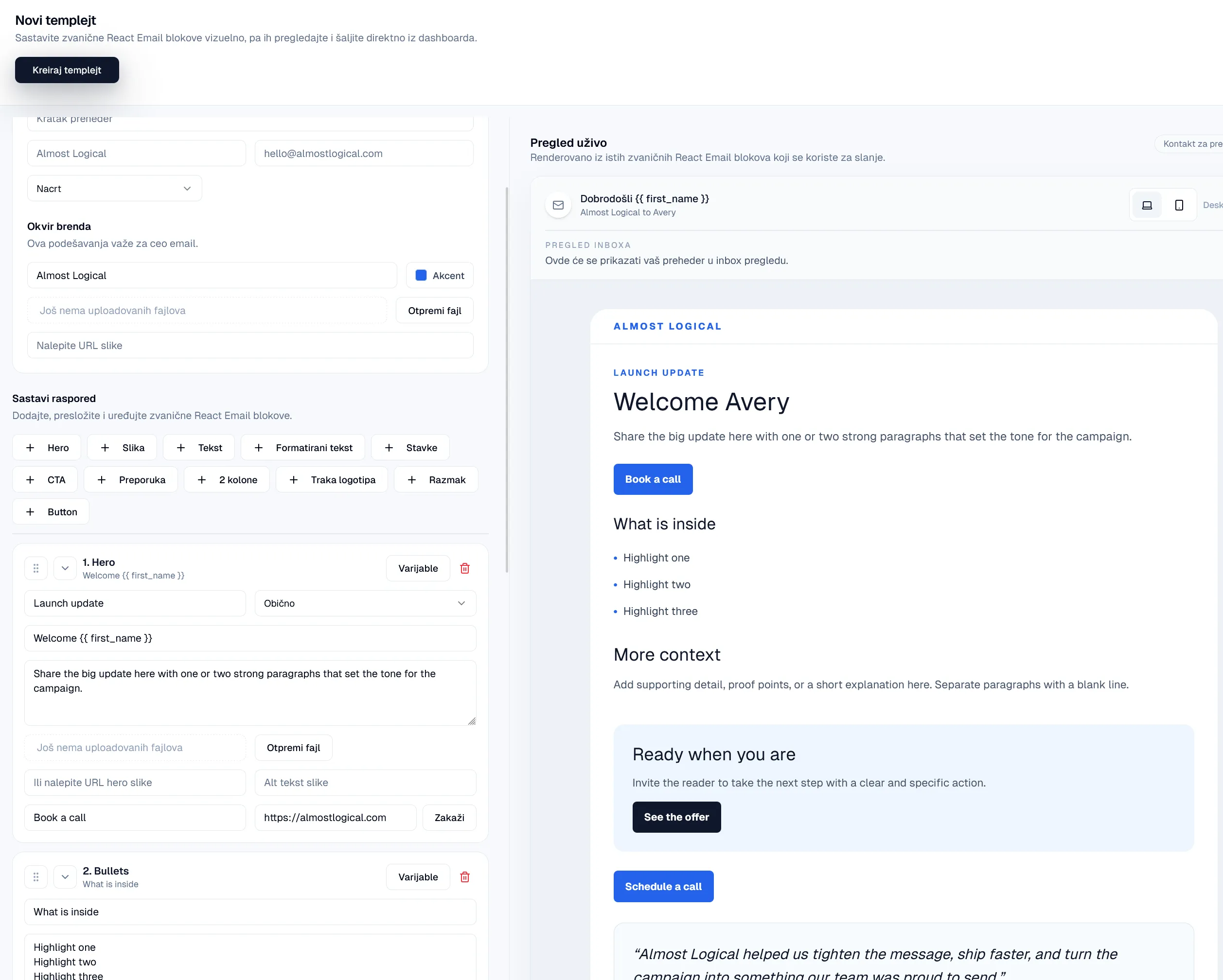Click the Otpremi fajl button for brand logo
This screenshot has height=980, width=1223.
click(434, 311)
